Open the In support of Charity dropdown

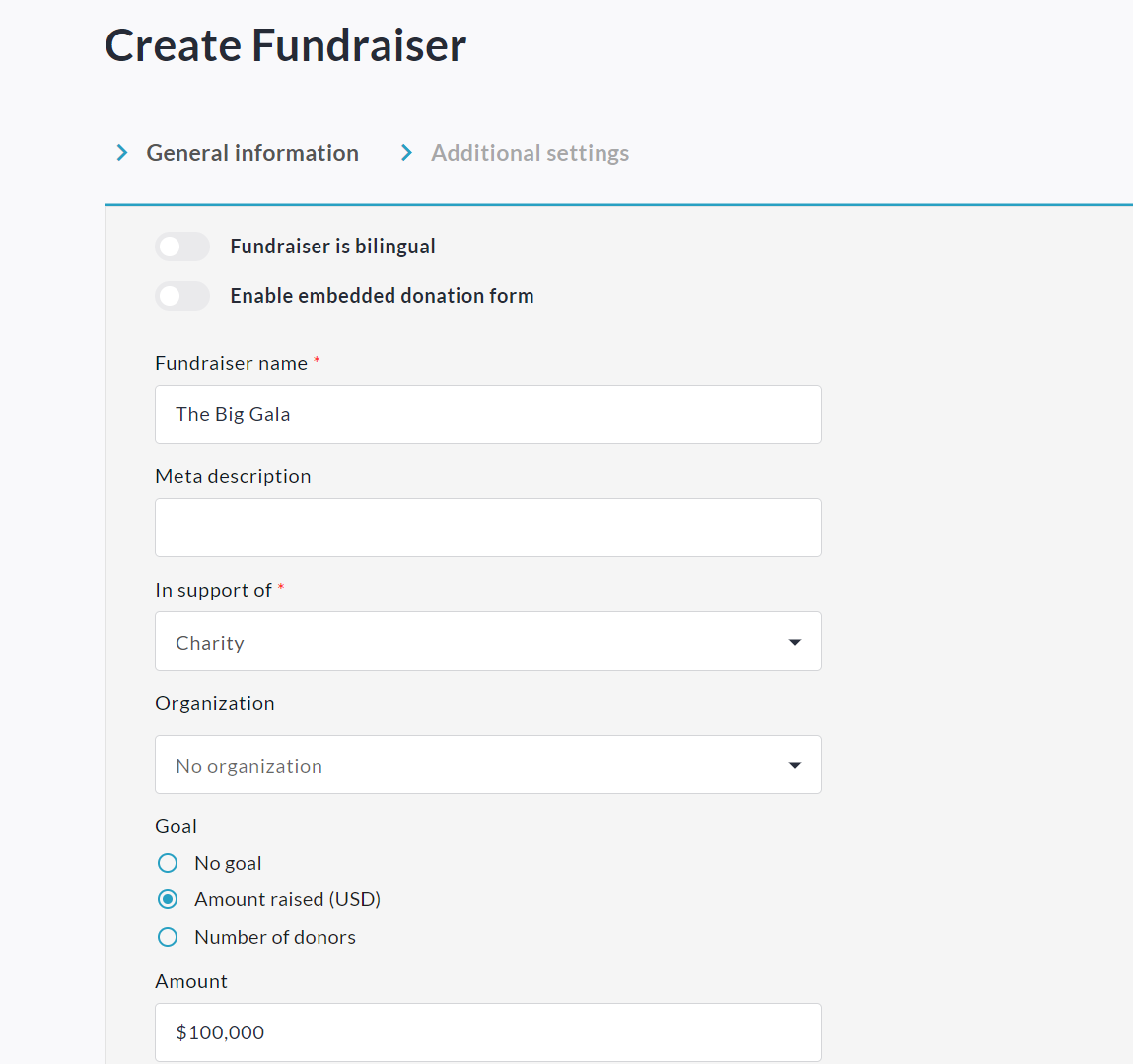pos(487,642)
